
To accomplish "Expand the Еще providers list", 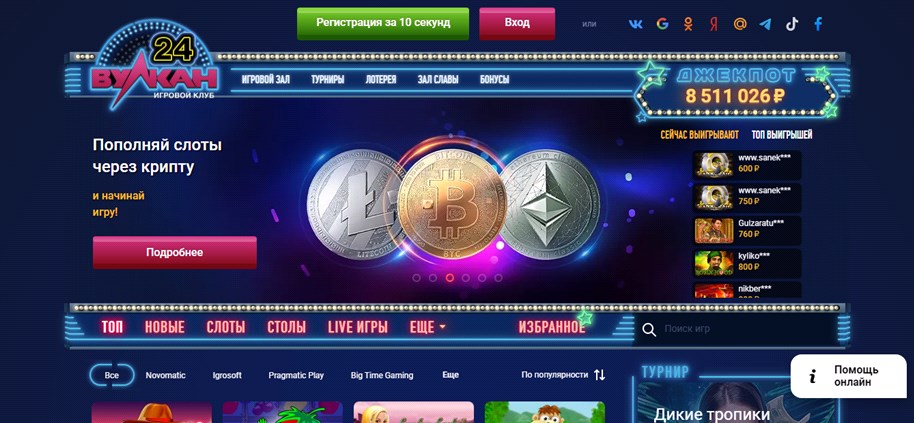I will [450, 375].
